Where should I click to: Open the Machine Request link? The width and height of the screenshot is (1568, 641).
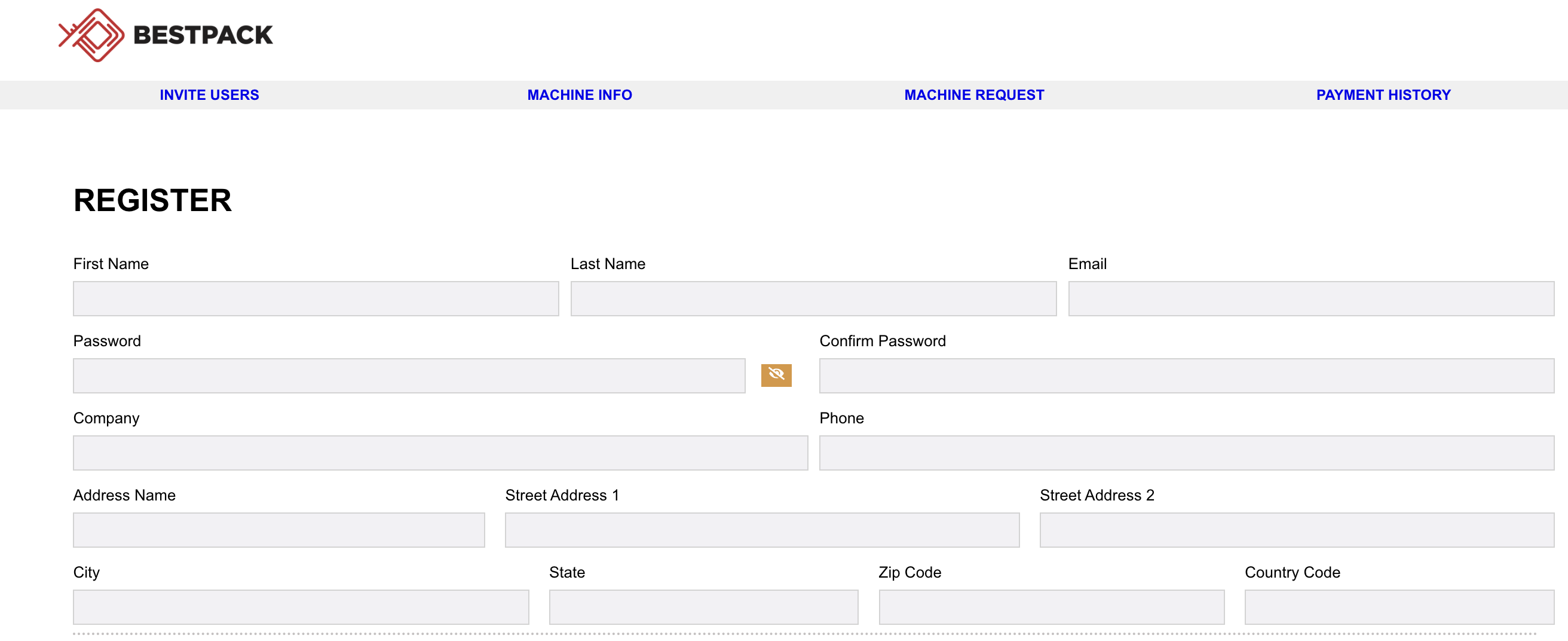pos(974,95)
